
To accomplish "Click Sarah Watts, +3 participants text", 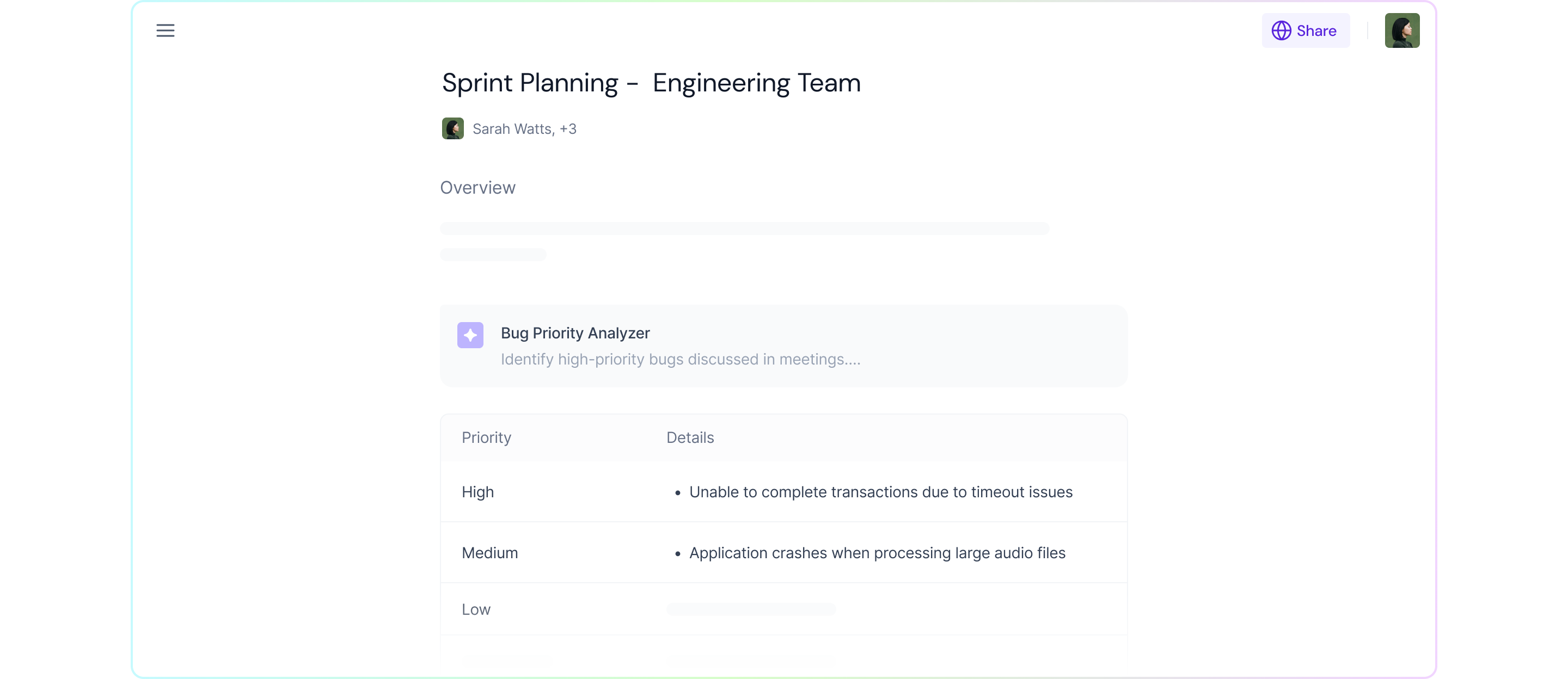I will (524, 129).
